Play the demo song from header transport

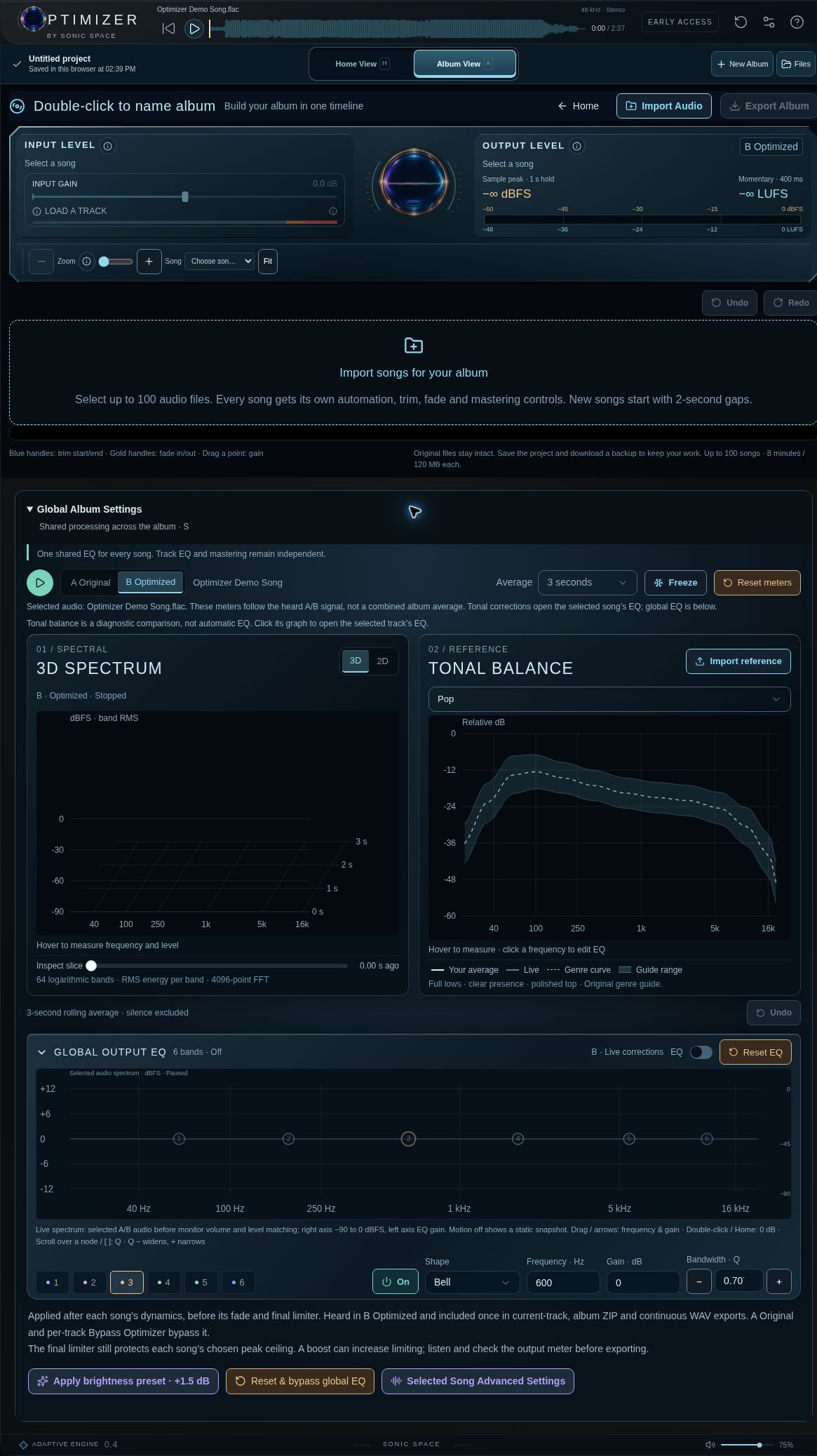point(194,29)
